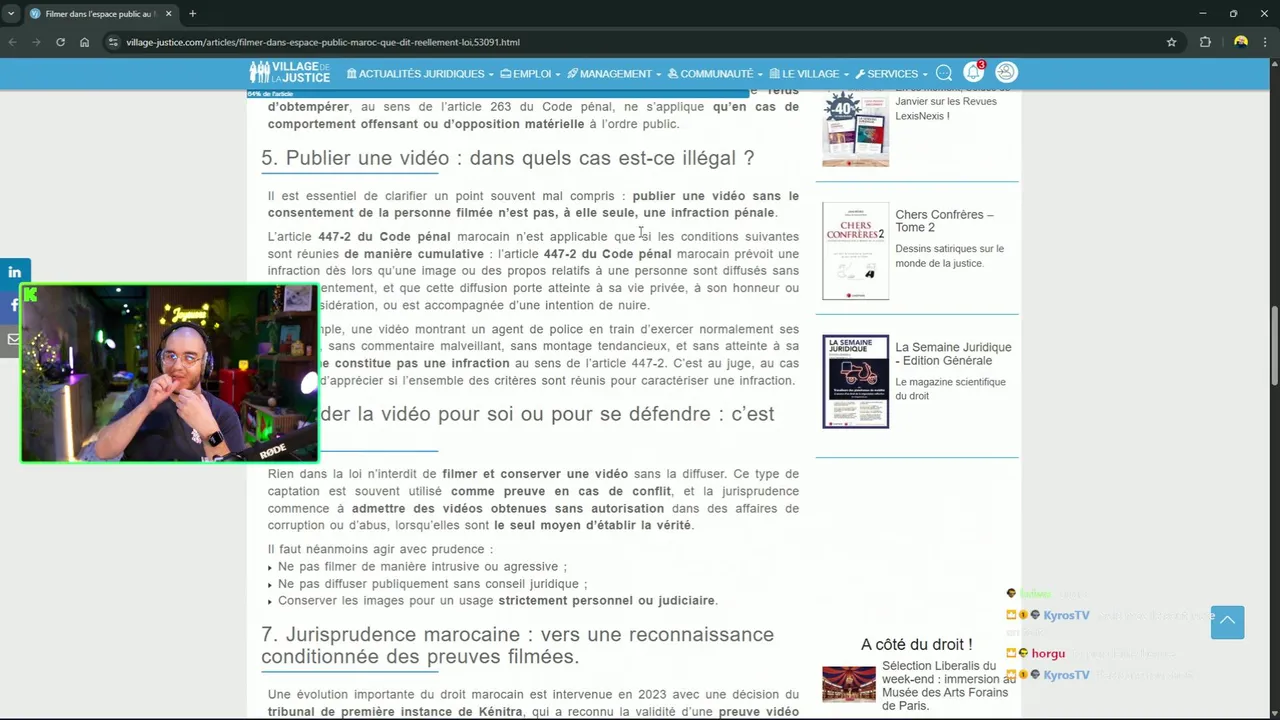
Task: Open the Chrome profile avatar
Action: click(x=1241, y=42)
